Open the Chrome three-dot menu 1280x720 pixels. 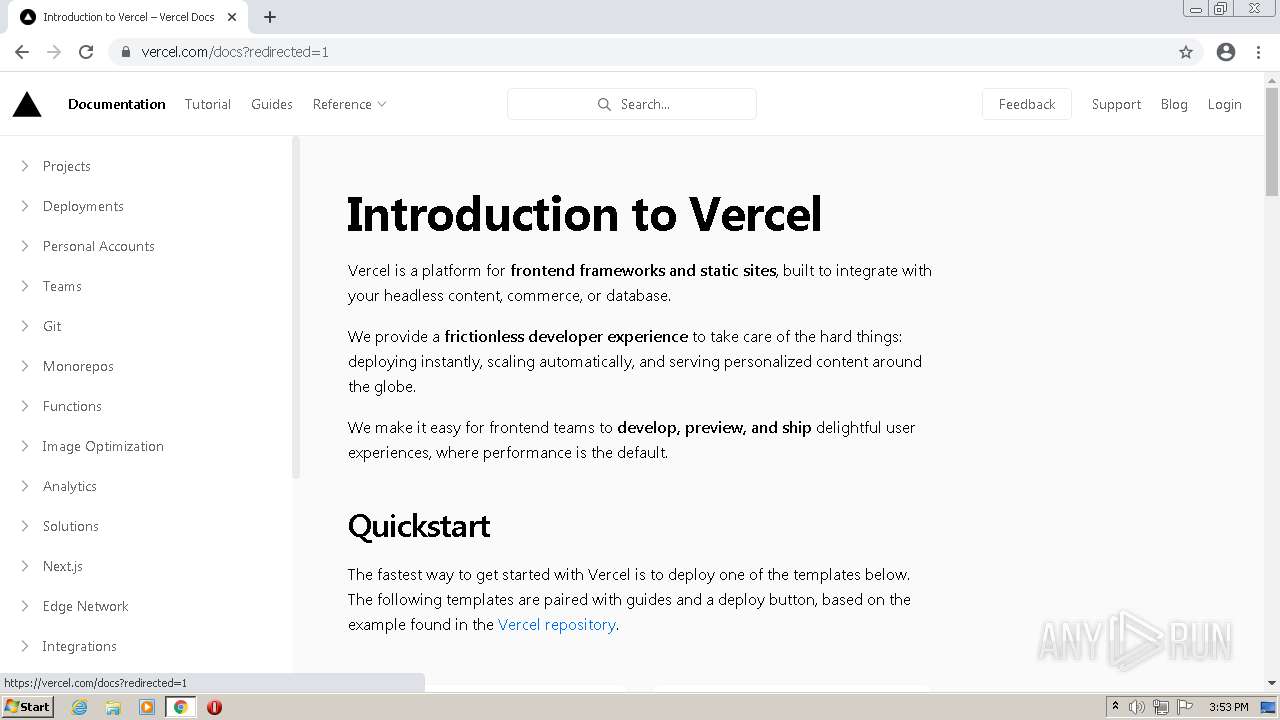click(x=1259, y=52)
